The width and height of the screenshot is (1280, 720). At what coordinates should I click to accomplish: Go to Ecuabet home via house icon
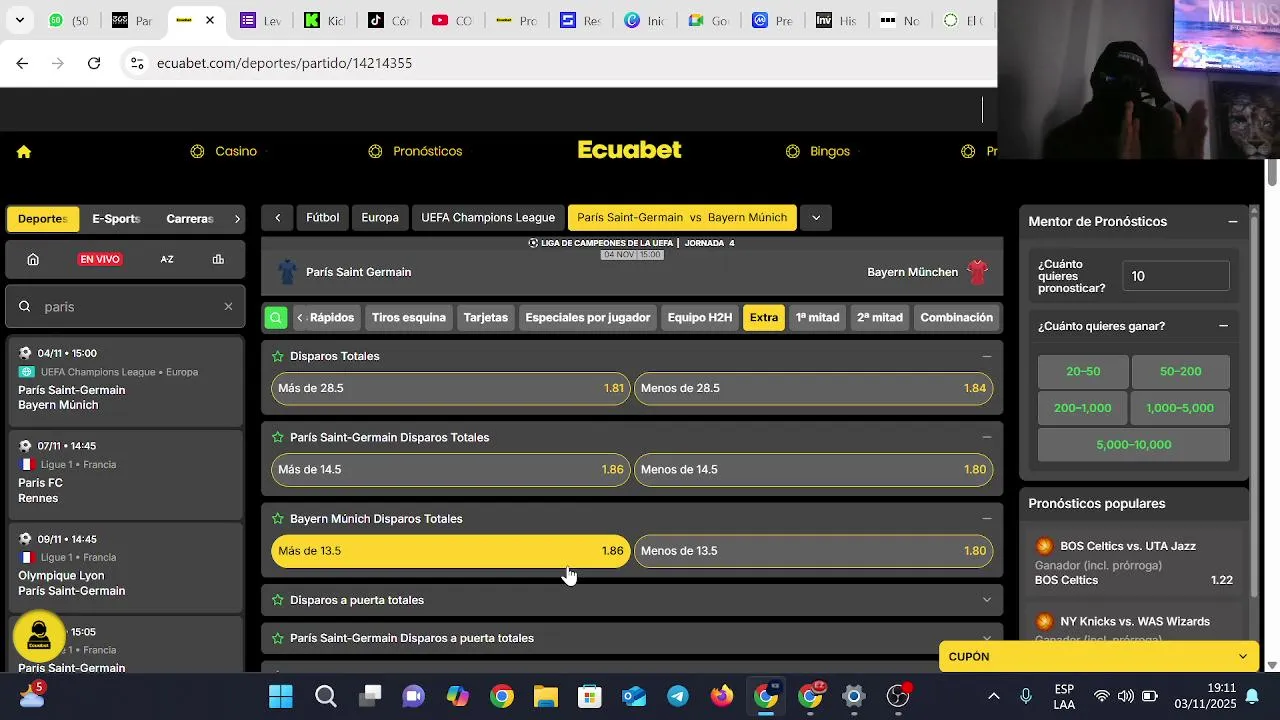(x=24, y=152)
